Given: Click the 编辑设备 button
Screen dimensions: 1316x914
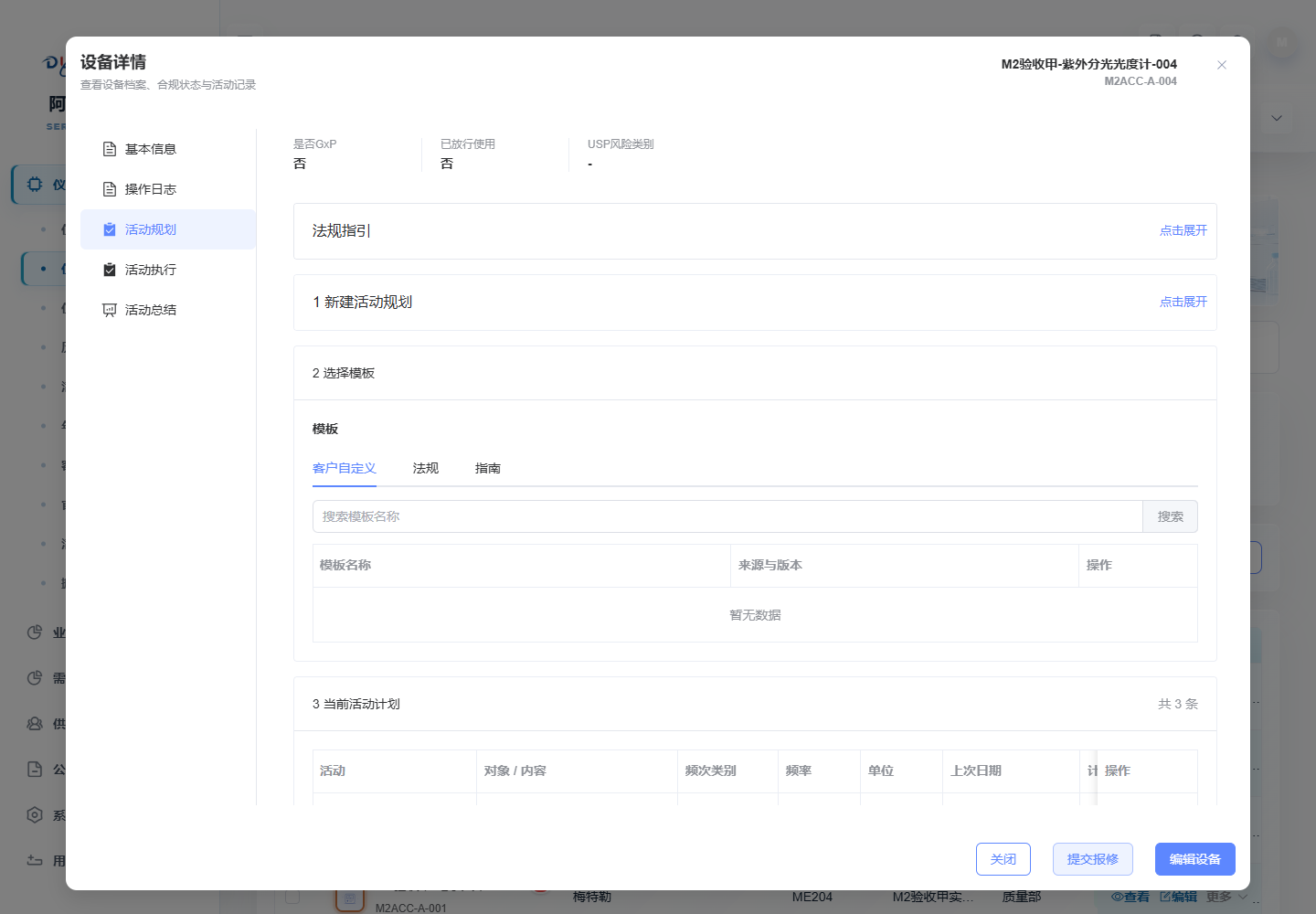Looking at the screenshot, I should point(1195,859).
